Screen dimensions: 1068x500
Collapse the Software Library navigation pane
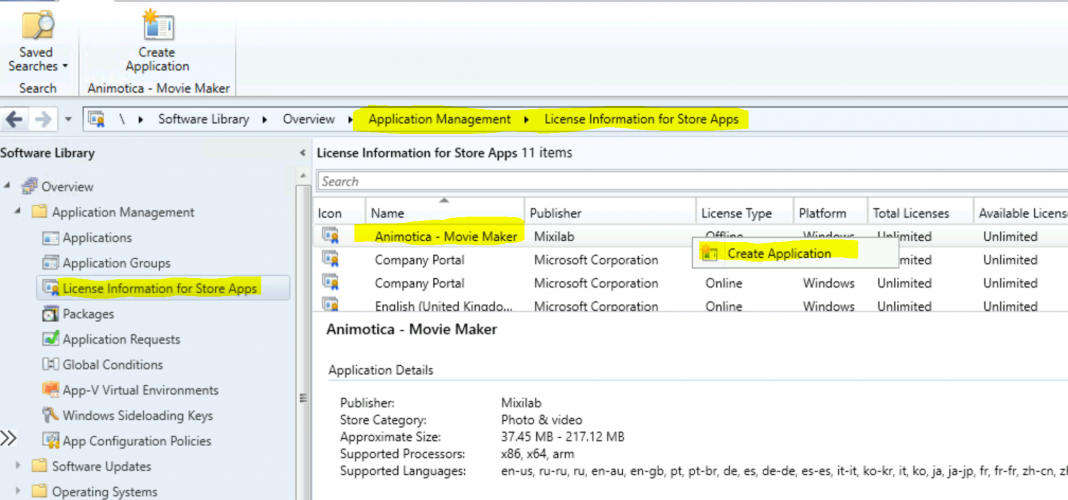(303, 153)
